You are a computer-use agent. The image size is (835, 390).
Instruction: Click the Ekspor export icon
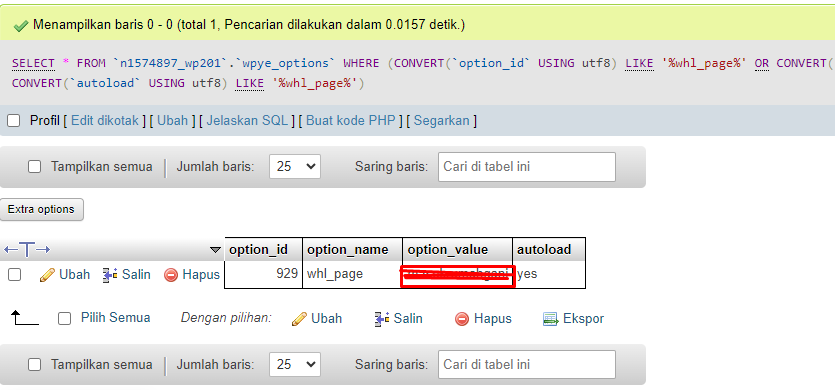[550, 319]
